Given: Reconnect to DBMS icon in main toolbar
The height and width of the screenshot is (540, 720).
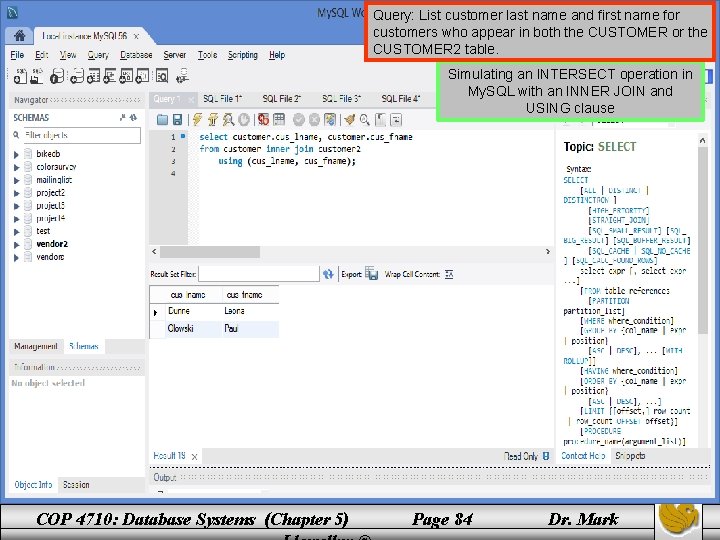Looking at the screenshot, I should [x=183, y=76].
